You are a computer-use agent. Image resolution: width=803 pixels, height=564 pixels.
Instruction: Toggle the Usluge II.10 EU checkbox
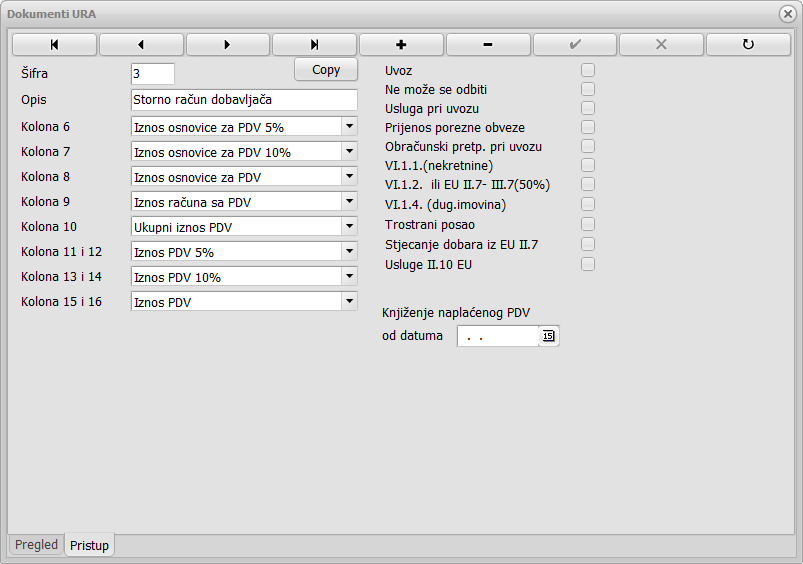tap(588, 264)
